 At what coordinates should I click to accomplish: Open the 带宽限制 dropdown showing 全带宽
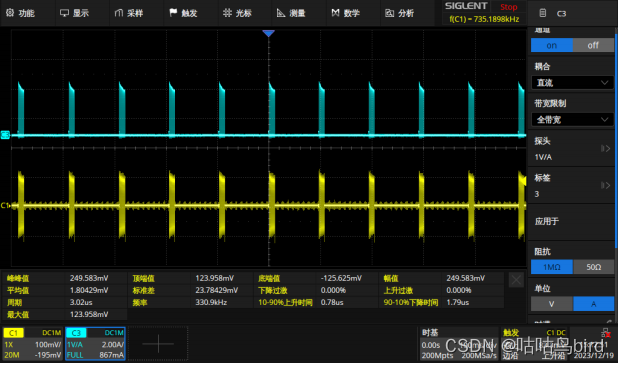572,120
